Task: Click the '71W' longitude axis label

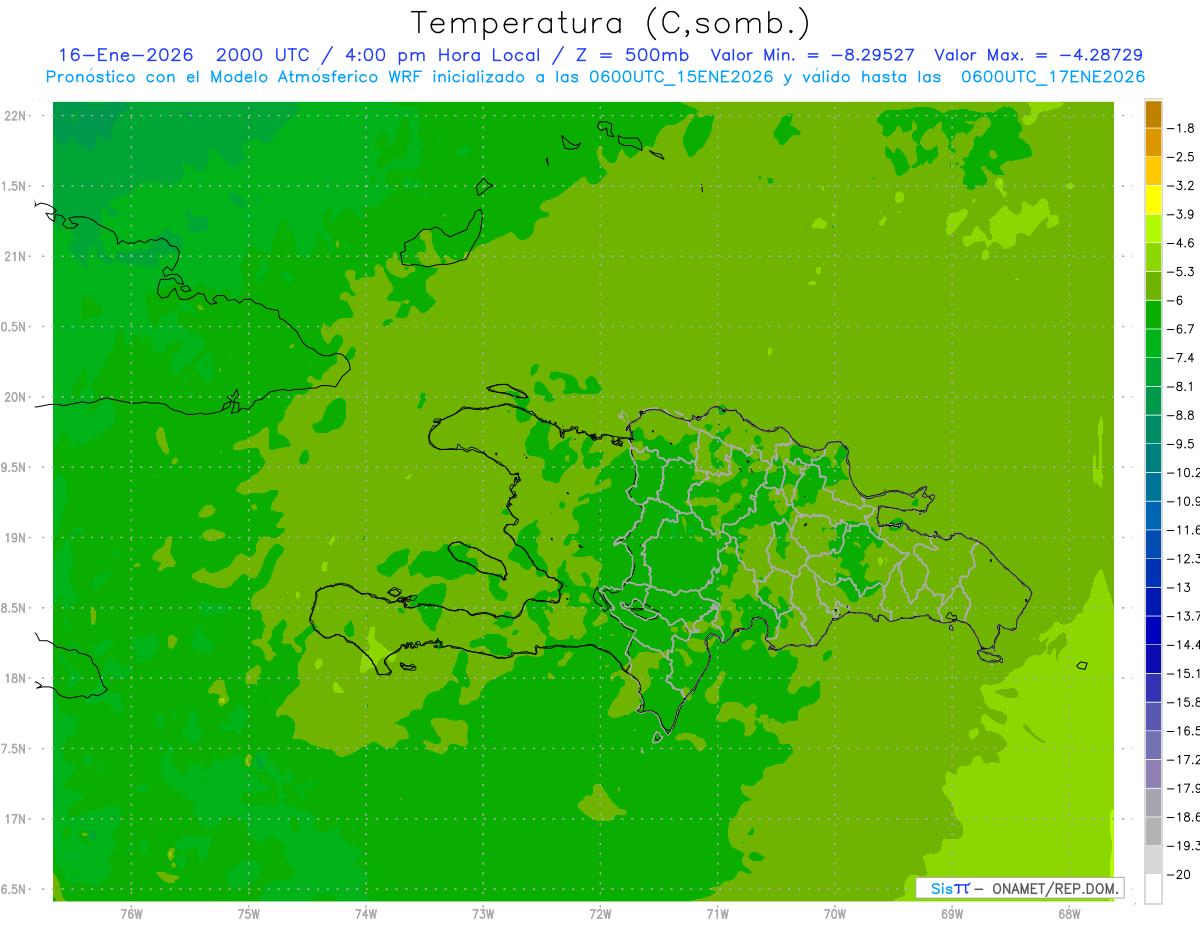Action: pyautogui.click(x=717, y=914)
